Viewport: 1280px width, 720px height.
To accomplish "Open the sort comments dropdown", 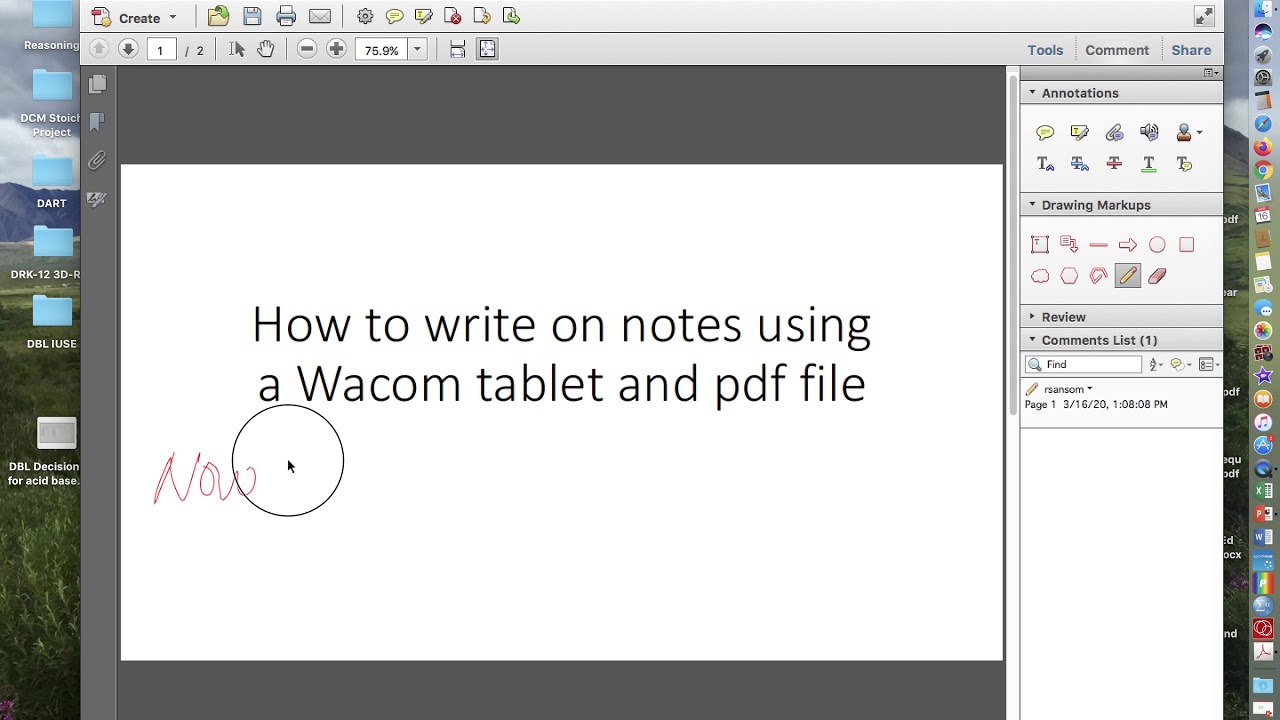I will coord(1156,365).
